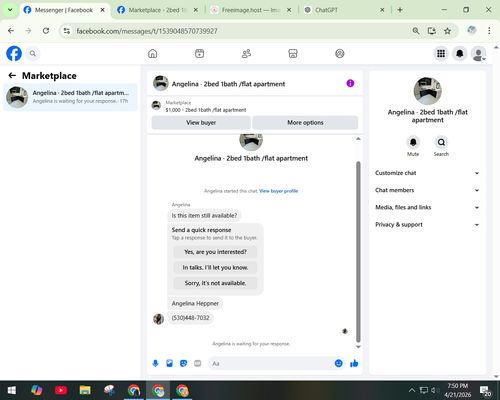Image resolution: width=500 pixels, height=400 pixels.
Task: Open the install app icon in address bar
Action: (432, 31)
